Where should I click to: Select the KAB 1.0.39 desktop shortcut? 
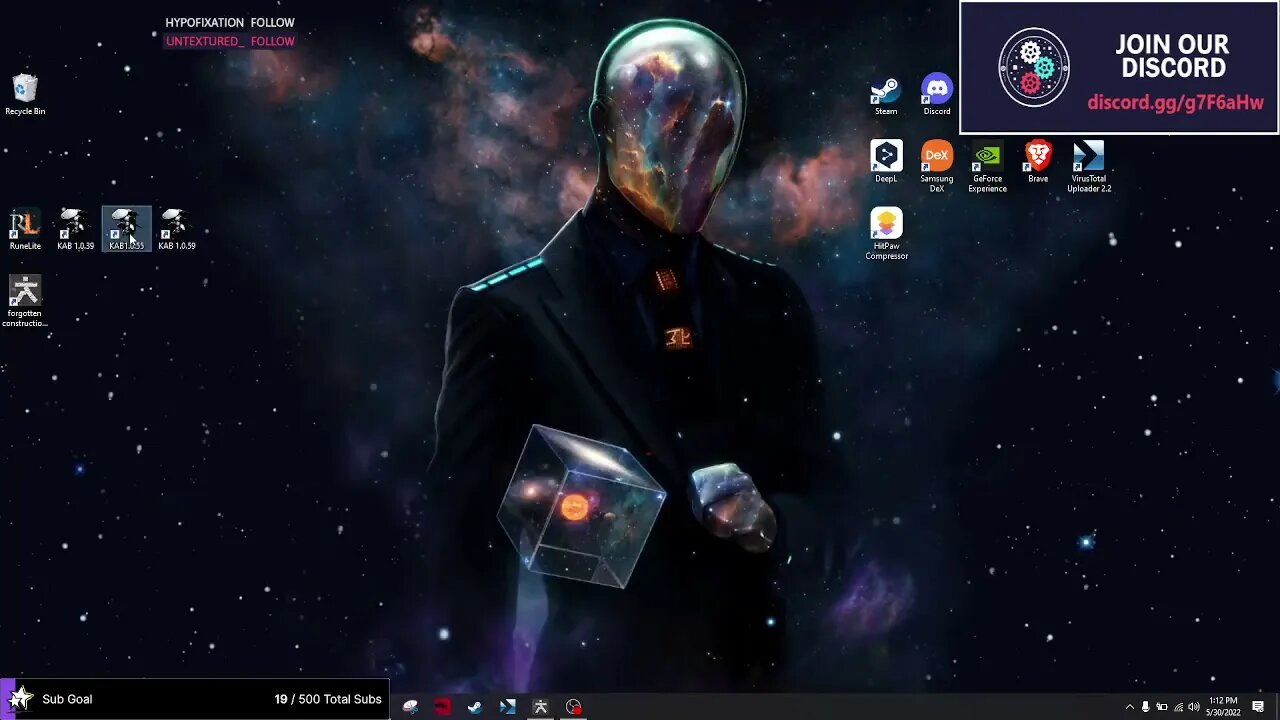click(75, 229)
